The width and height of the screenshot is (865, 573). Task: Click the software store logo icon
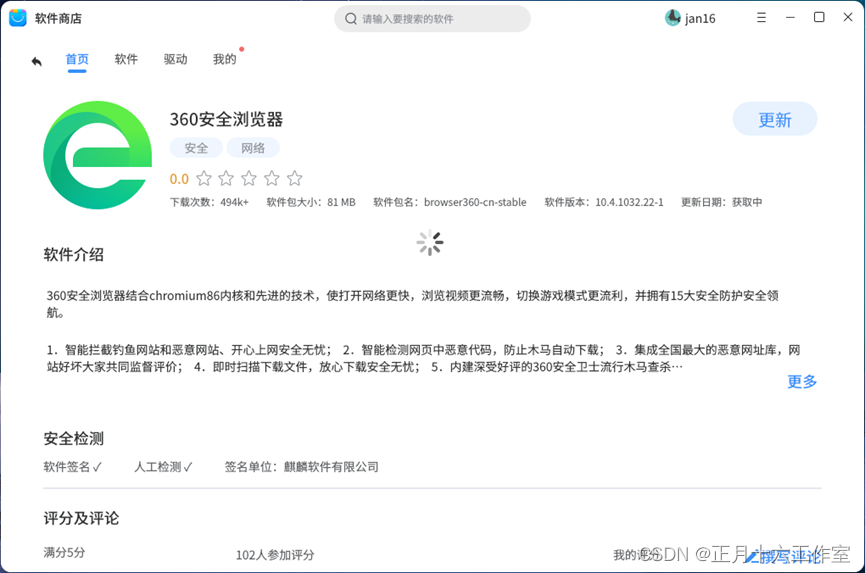point(18,18)
